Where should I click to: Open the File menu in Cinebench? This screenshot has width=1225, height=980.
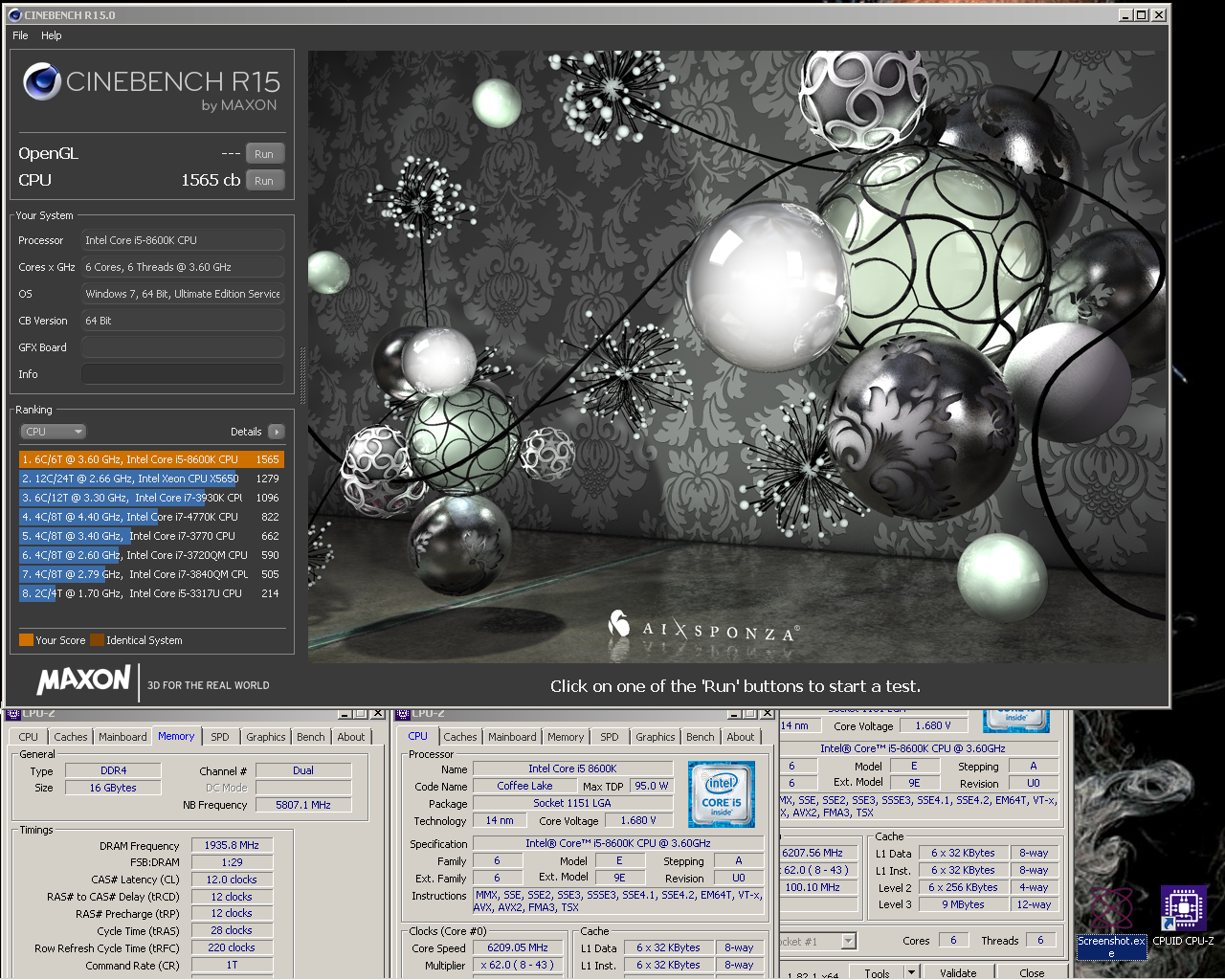[20, 35]
